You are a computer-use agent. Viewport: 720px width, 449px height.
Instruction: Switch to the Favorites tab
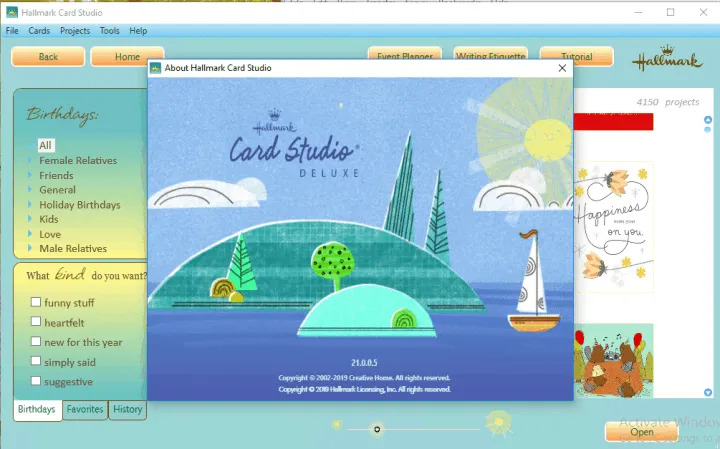pyautogui.click(x=85, y=409)
